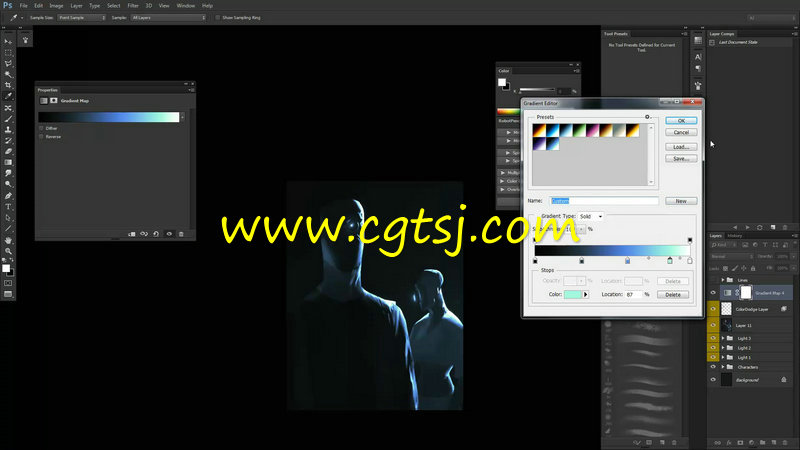The height and width of the screenshot is (450, 800).
Task: Open the Filter menu
Action: pos(133,6)
